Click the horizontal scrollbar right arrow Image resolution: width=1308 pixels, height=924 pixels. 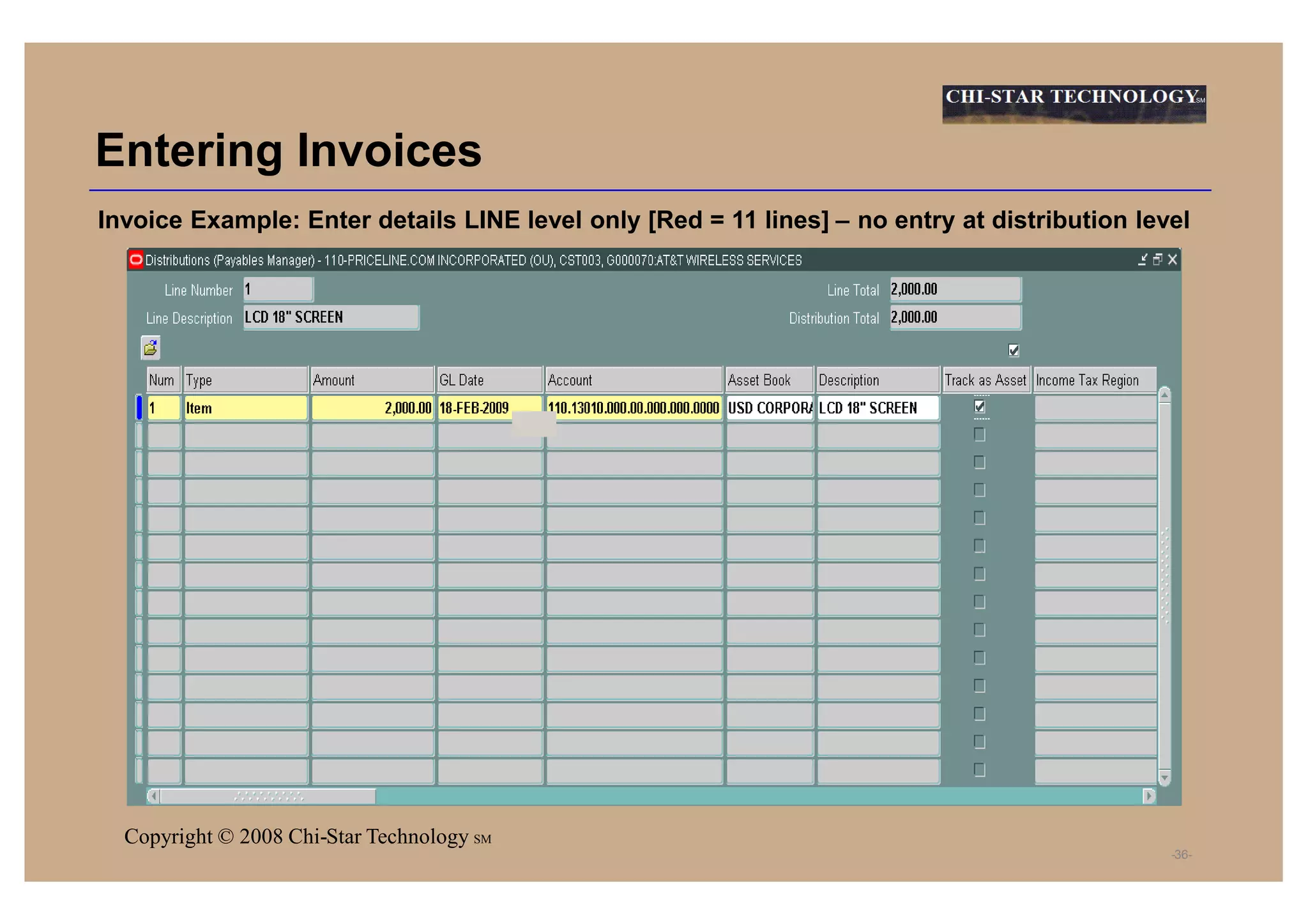click(x=1149, y=796)
